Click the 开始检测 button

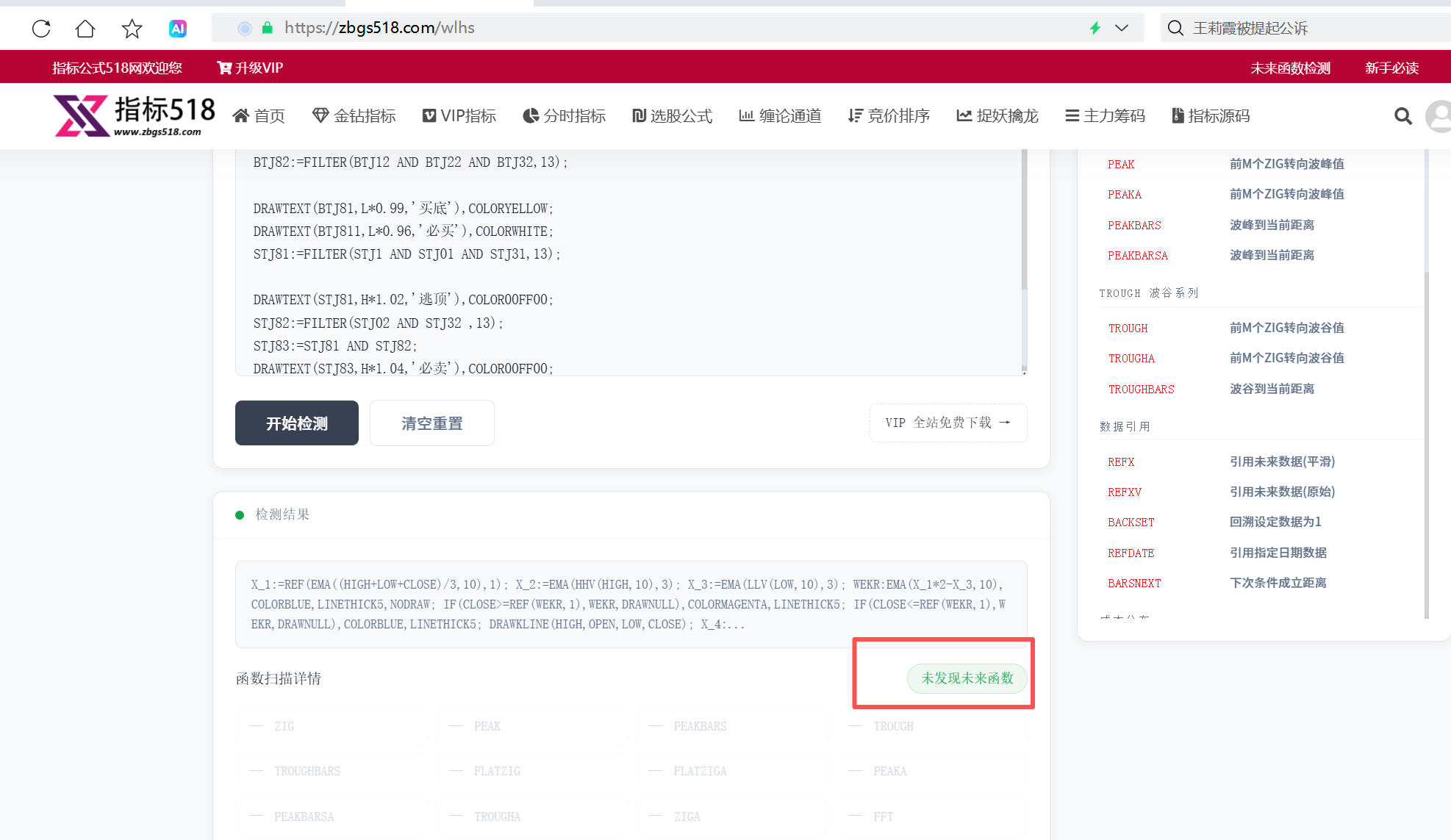(297, 423)
